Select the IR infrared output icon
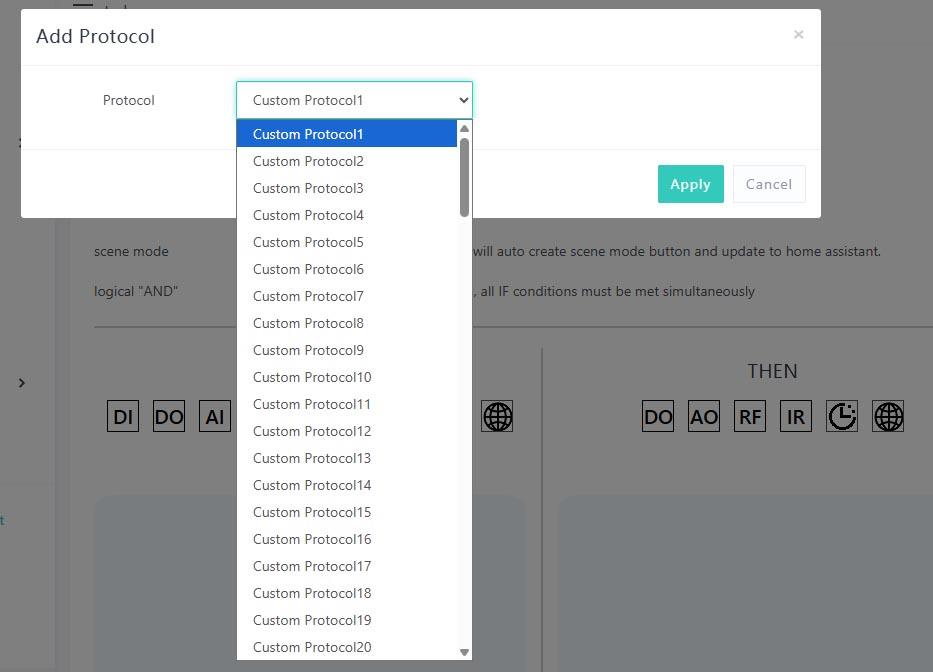Image resolution: width=933 pixels, height=672 pixels. click(795, 416)
